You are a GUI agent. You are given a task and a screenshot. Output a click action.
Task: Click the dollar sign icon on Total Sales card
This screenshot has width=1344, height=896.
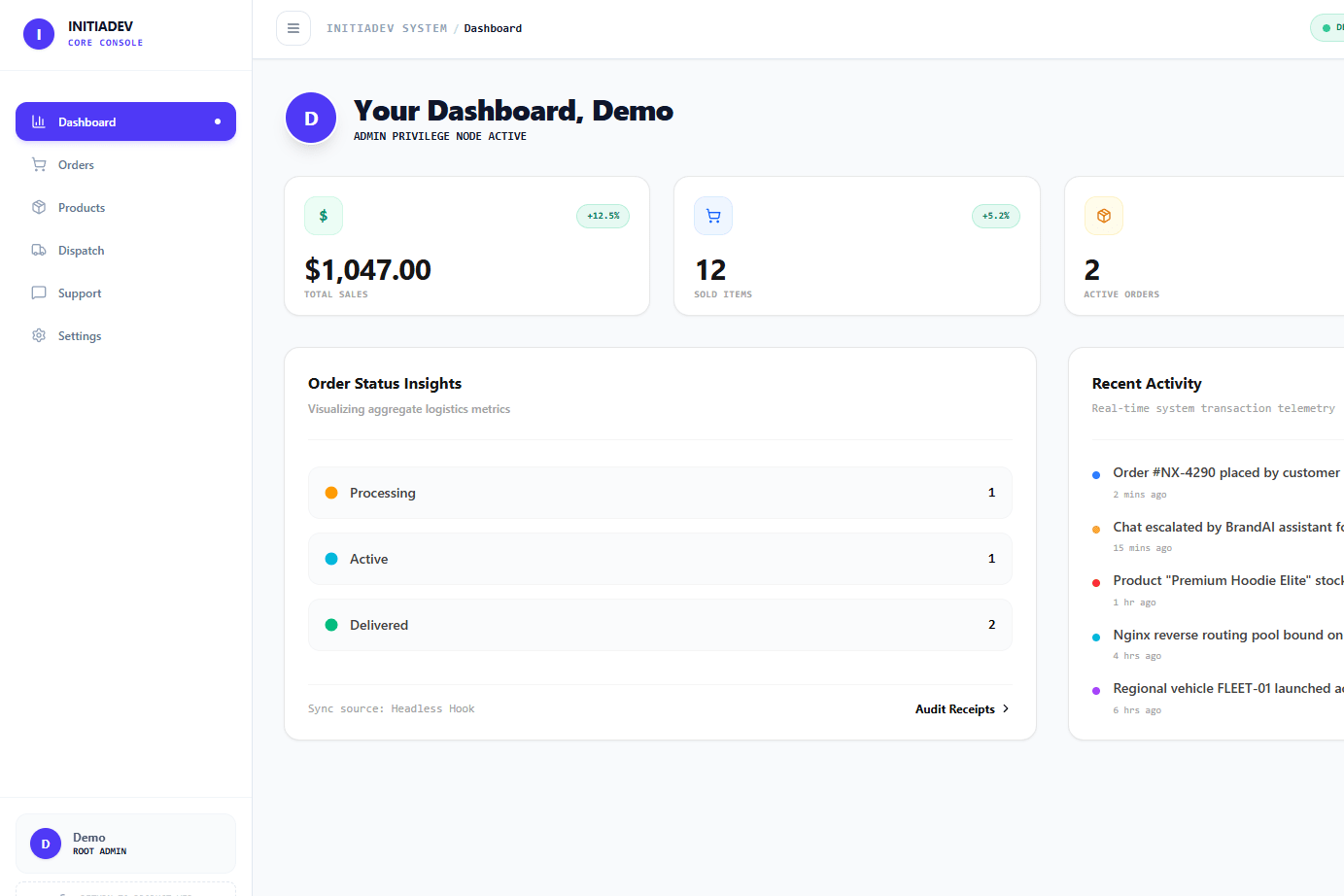point(324,216)
